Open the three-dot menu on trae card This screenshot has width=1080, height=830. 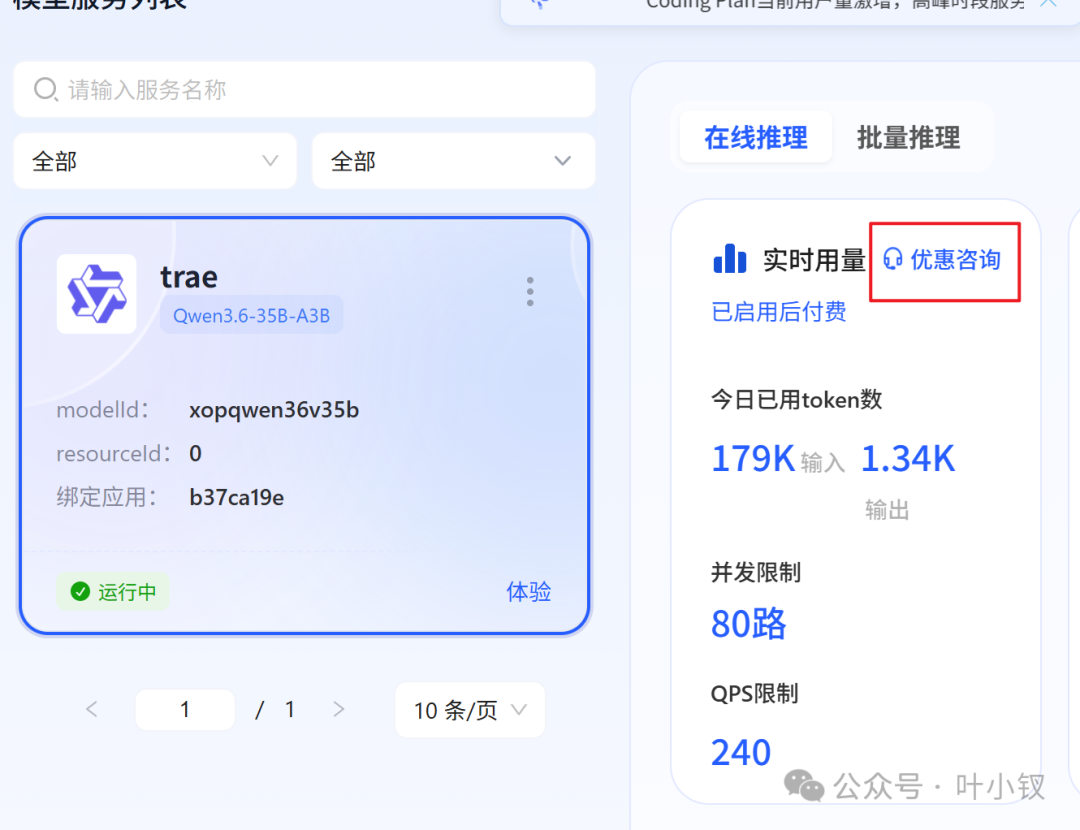530,292
